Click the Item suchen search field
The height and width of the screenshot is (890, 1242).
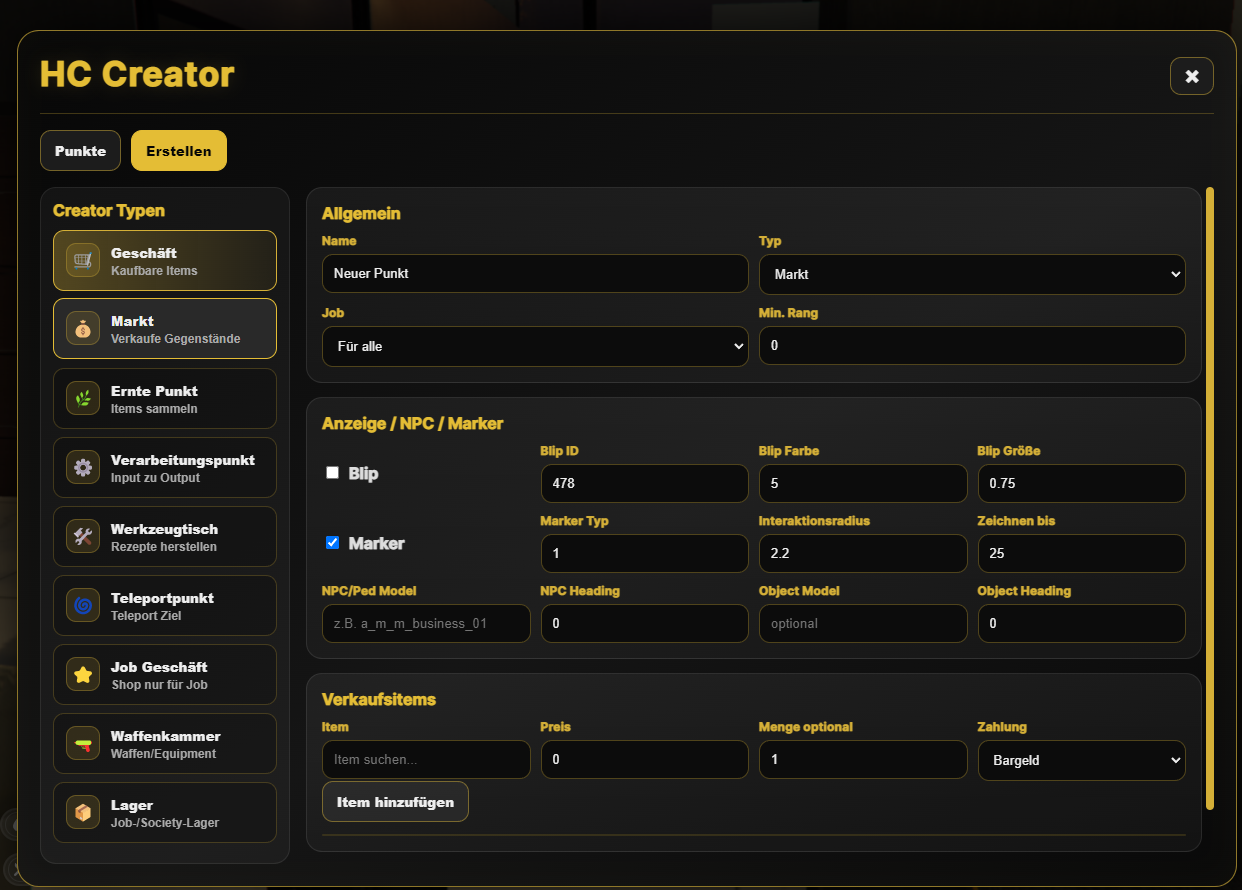tap(426, 760)
